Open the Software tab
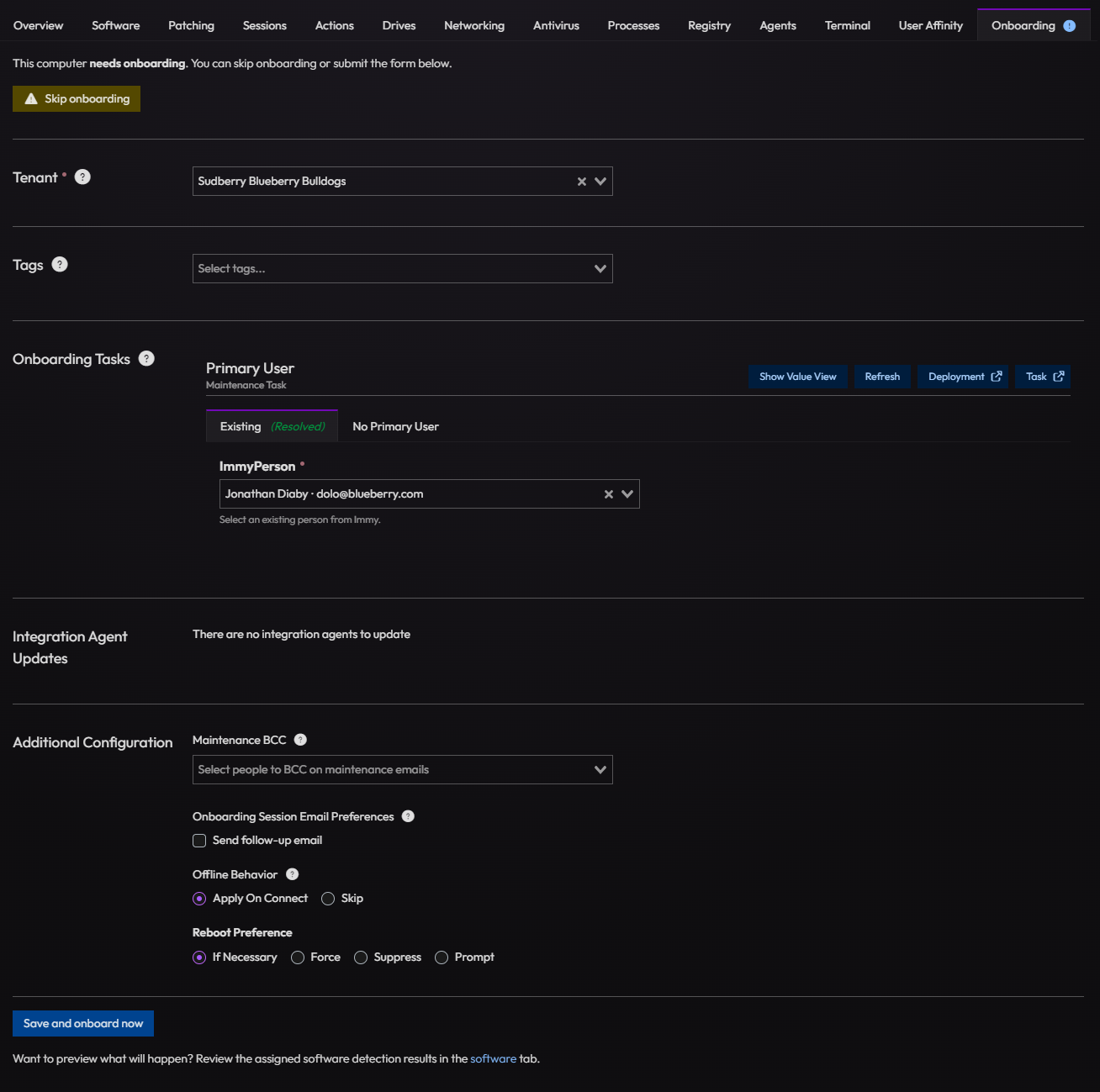The height and width of the screenshot is (1092, 1100). [x=116, y=25]
